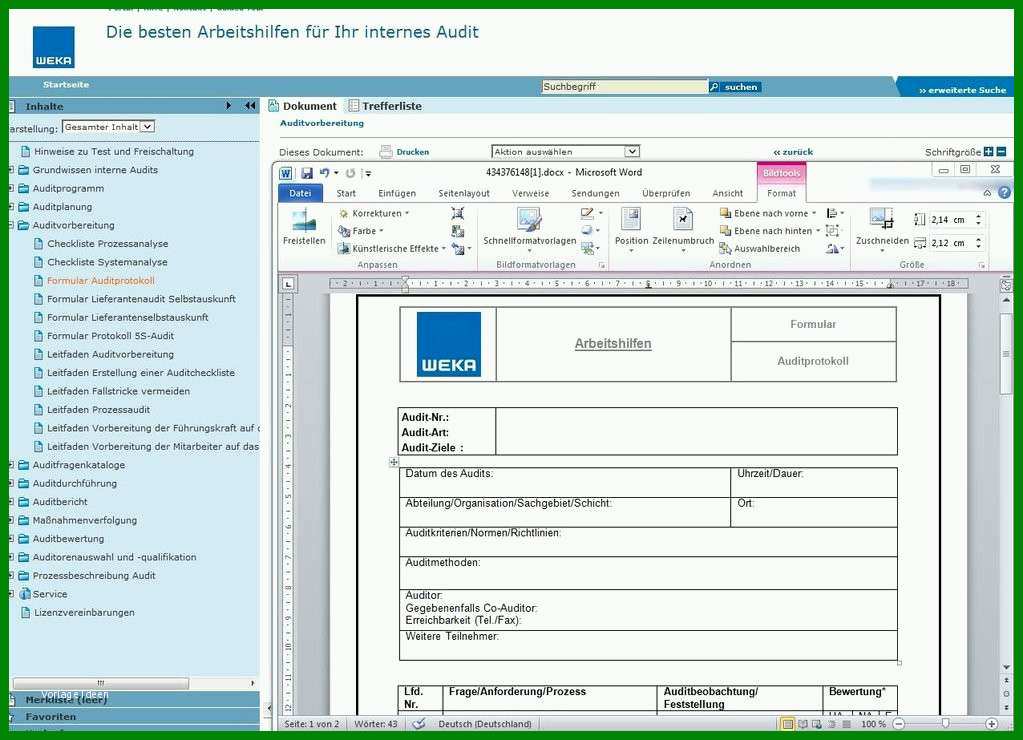Click the picture layout icon

tap(590, 248)
